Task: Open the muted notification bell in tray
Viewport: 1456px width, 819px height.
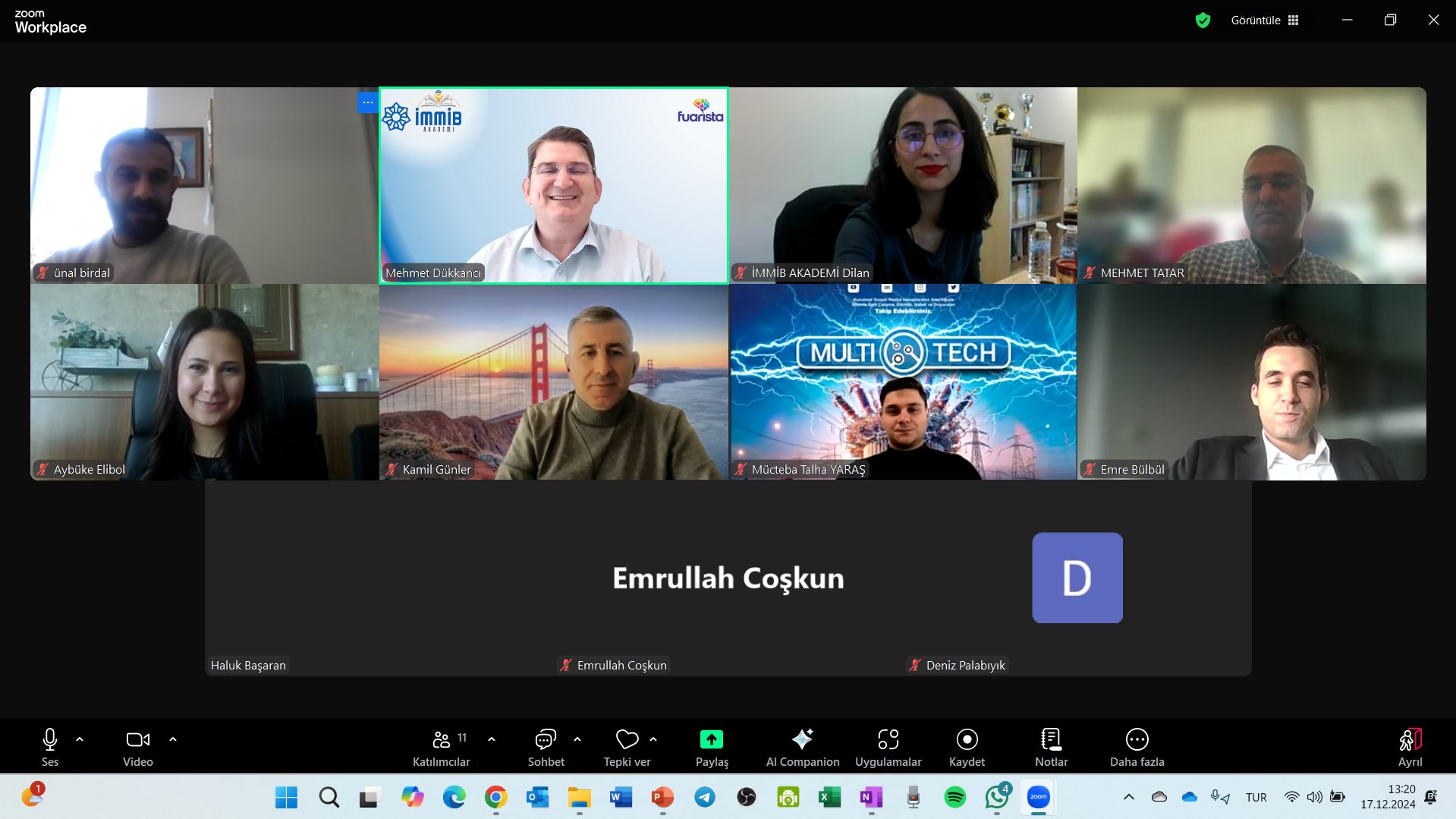Action: click(x=1431, y=797)
